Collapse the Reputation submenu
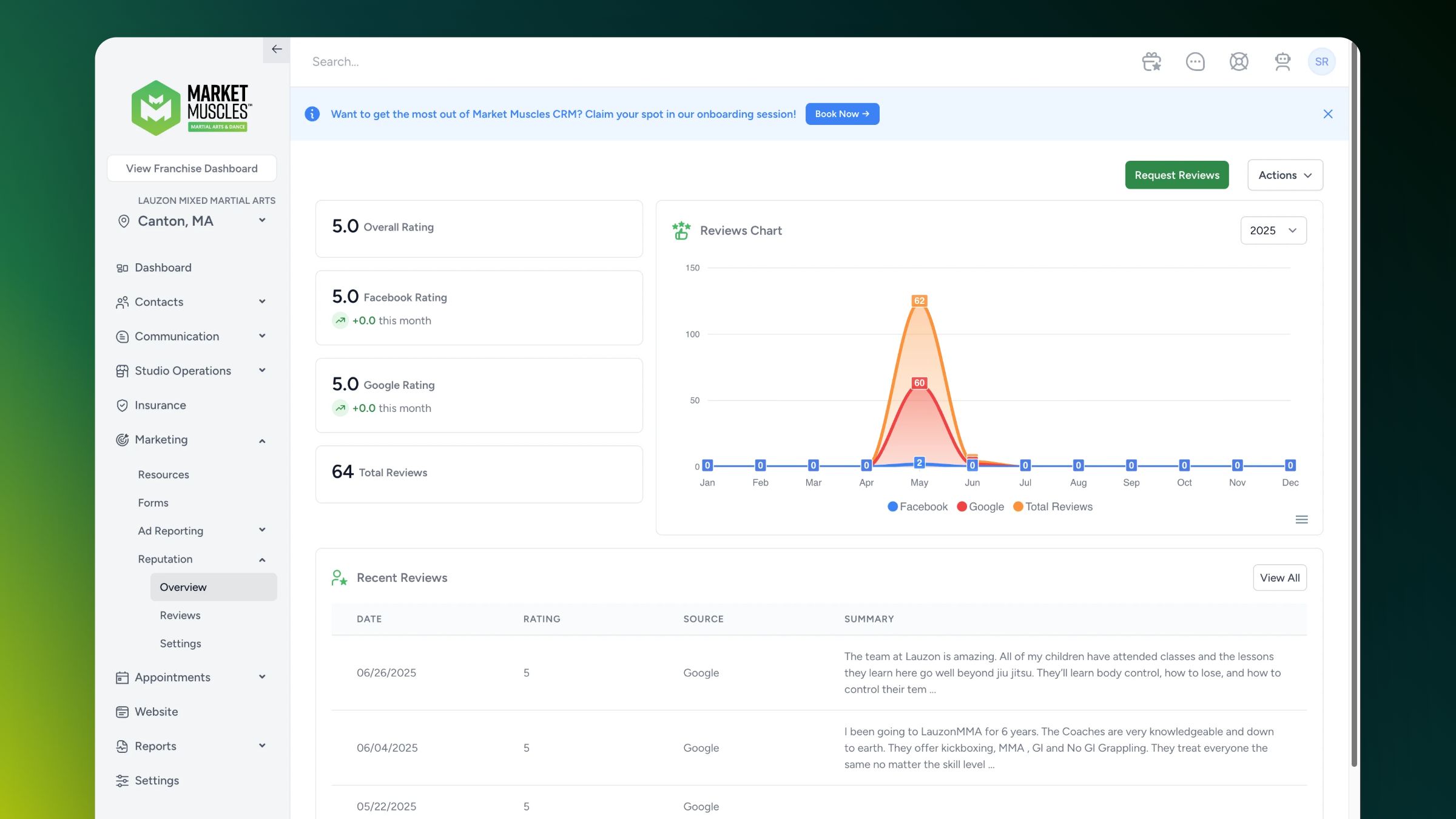Image resolution: width=1456 pixels, height=819 pixels. pyautogui.click(x=262, y=559)
